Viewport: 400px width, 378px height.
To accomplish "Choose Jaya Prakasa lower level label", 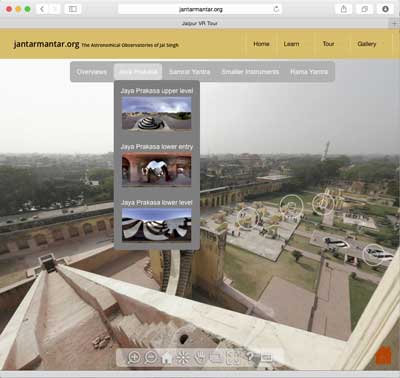I will tap(157, 203).
